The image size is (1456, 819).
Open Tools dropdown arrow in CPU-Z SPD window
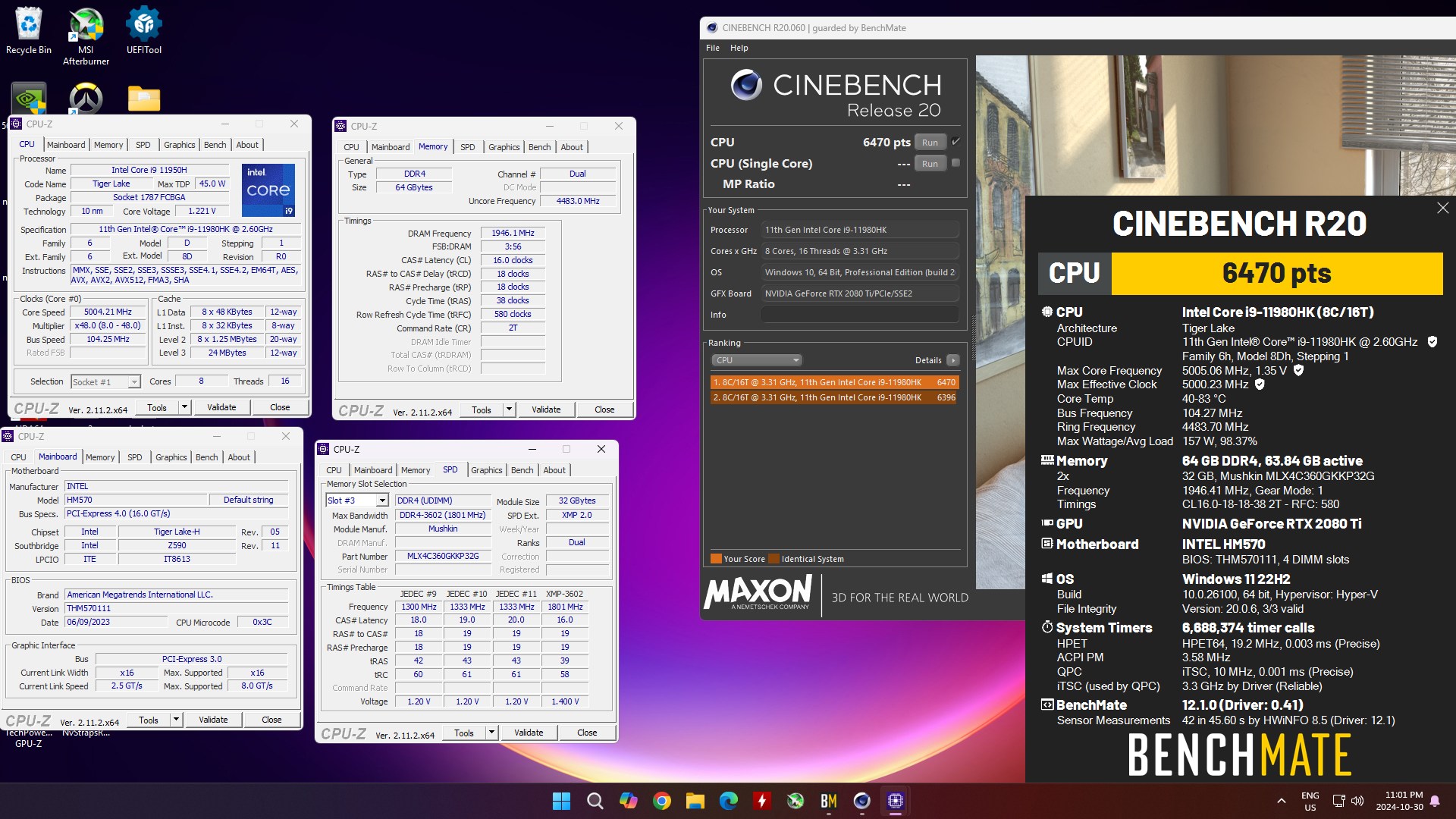pos(491,733)
